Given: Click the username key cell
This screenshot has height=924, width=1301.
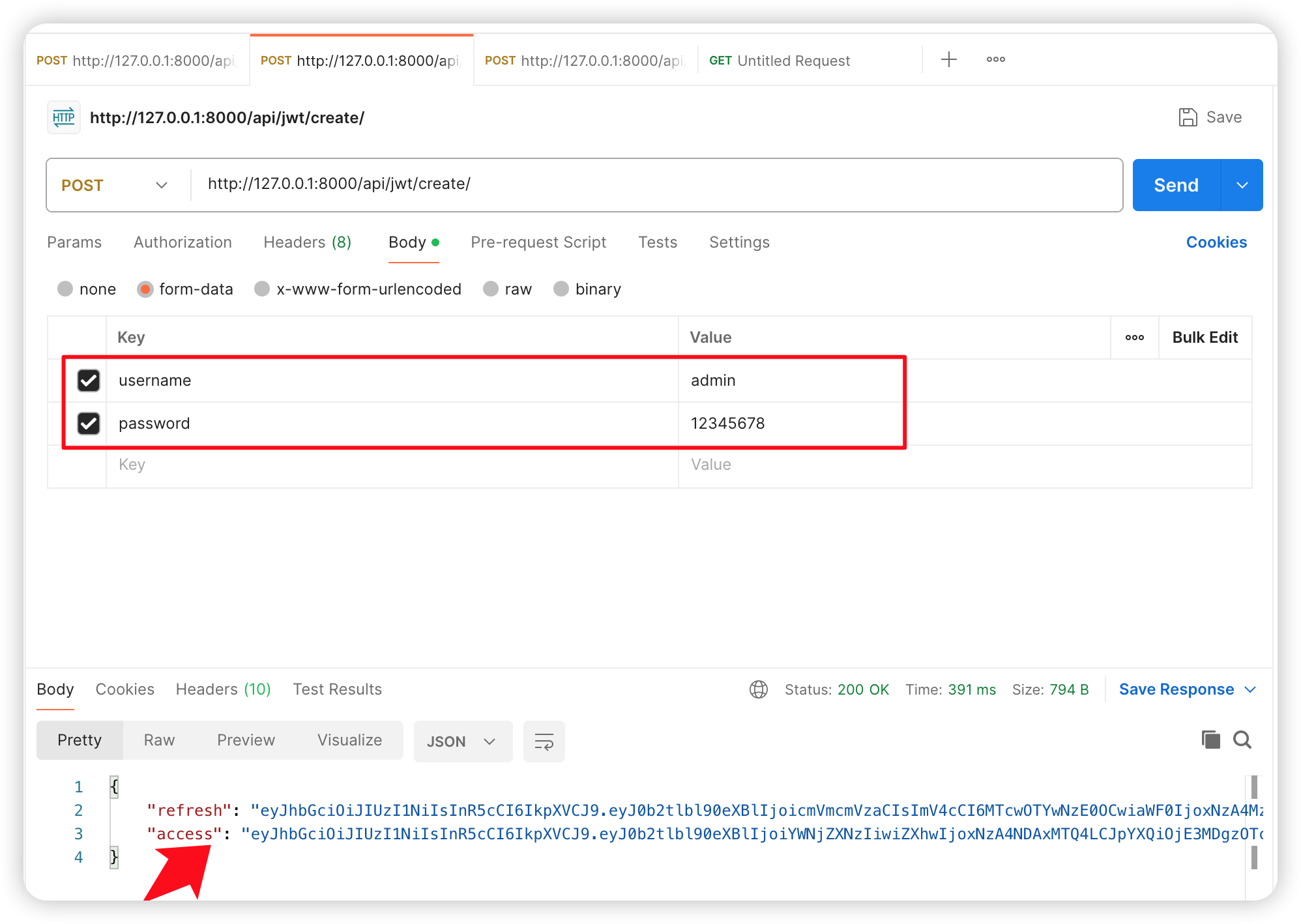Looking at the screenshot, I should pos(392,381).
